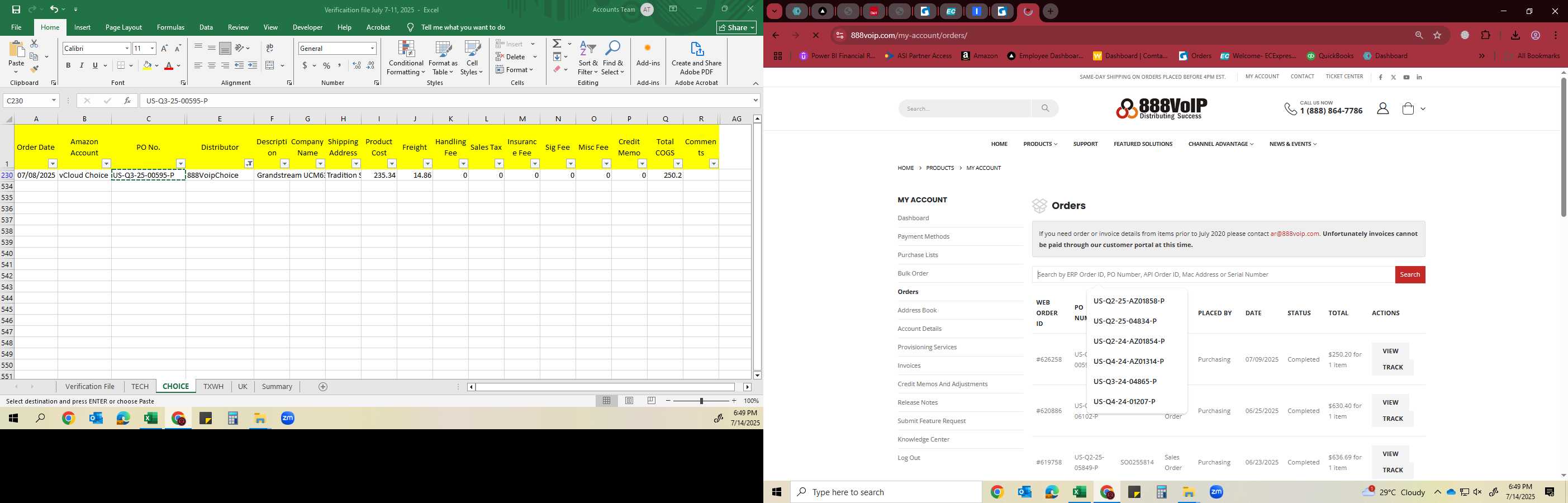The image size is (1568, 503).
Task: Click the Undo arrow in Excel
Action: tap(54, 9)
